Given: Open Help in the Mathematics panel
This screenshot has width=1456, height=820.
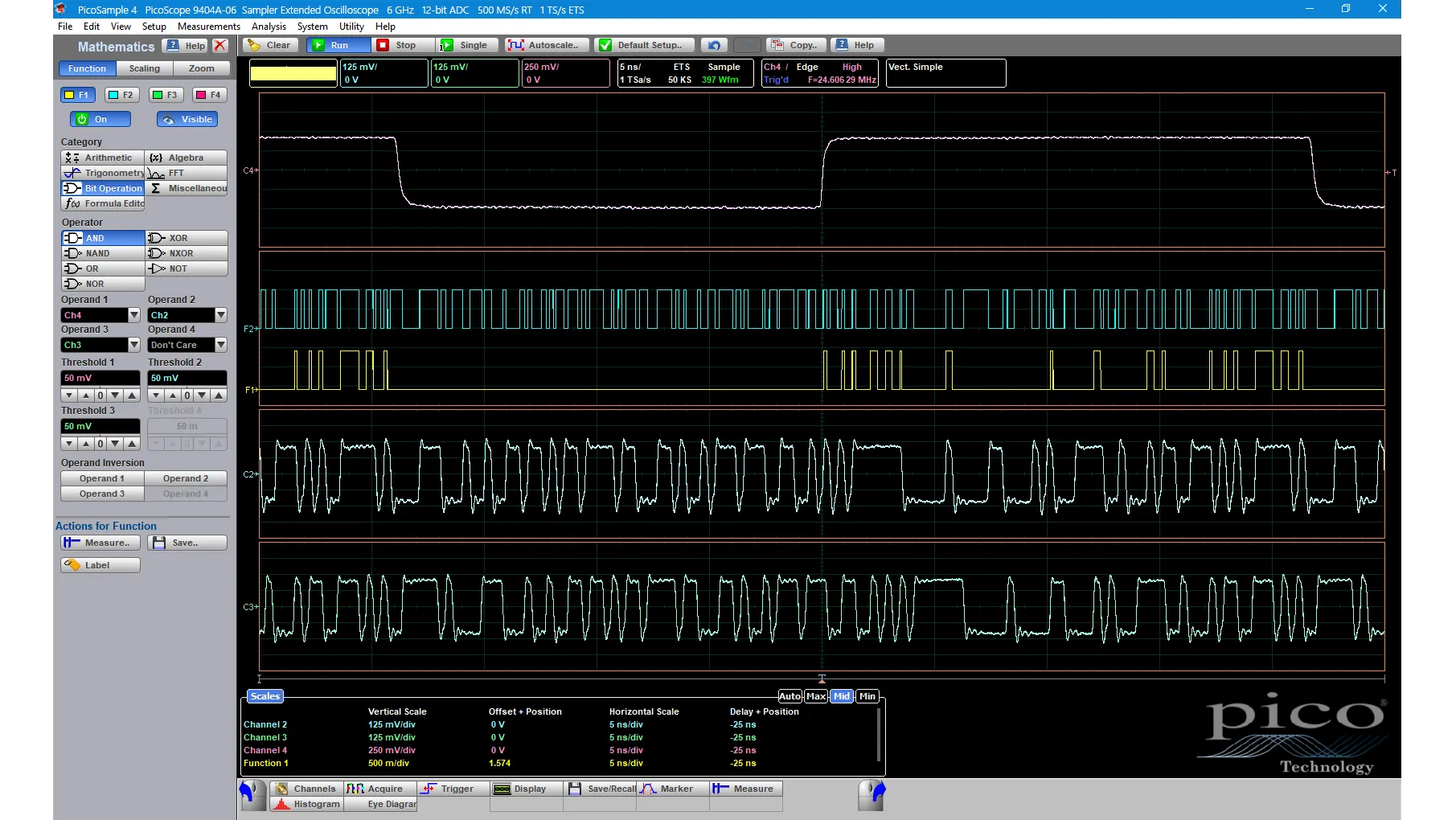Looking at the screenshot, I should 186,46.
